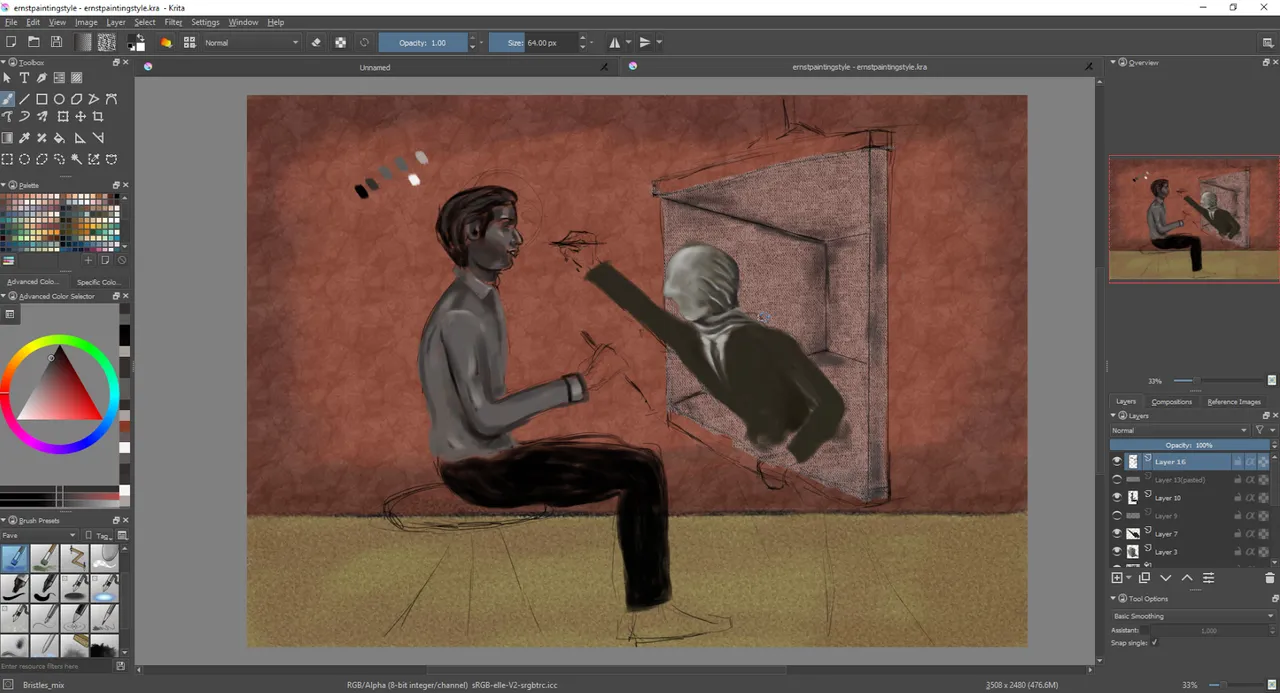Select the Rectangle shape tool
Screen dimensions: 1280x693
point(42,99)
